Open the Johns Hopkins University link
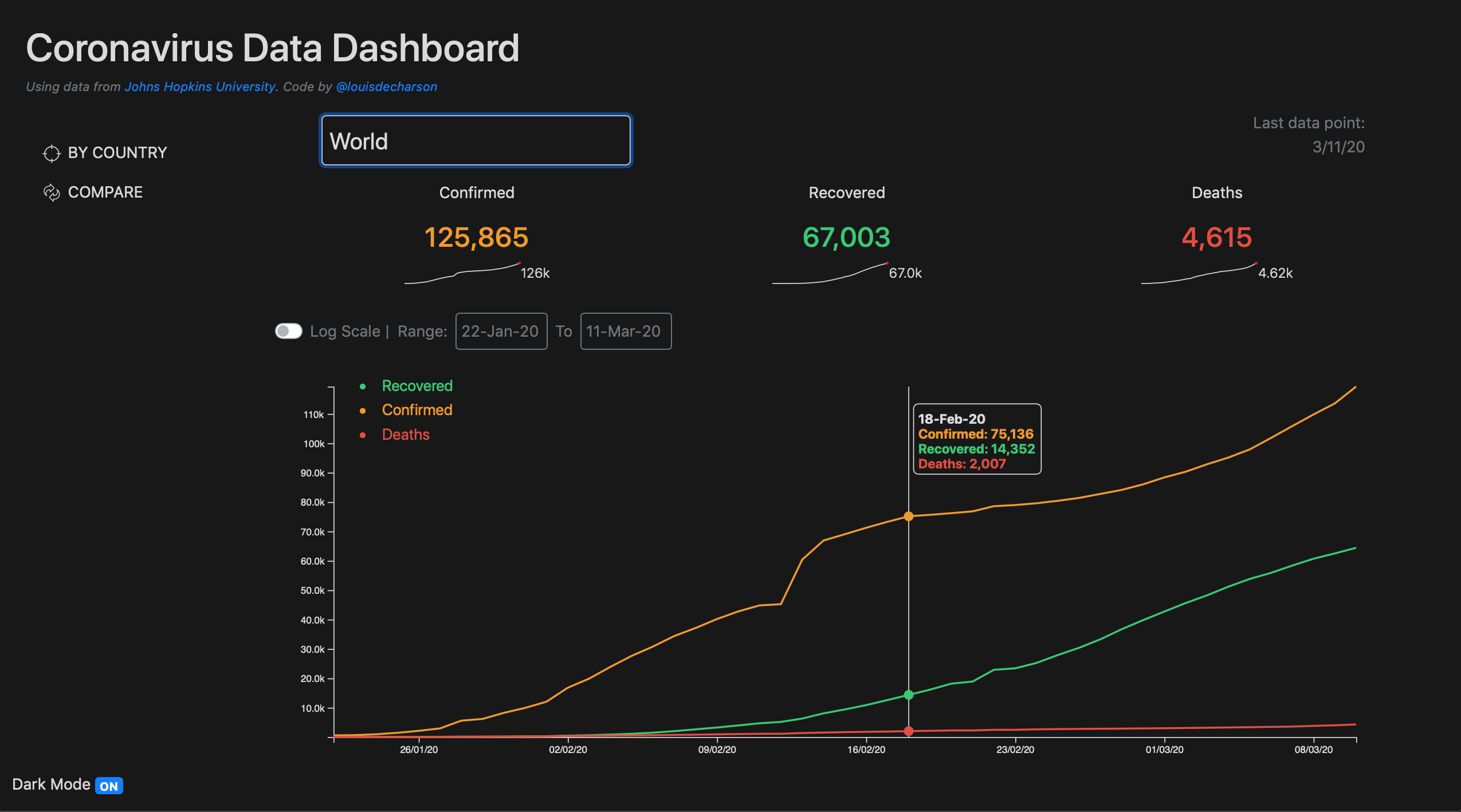 pyautogui.click(x=200, y=86)
